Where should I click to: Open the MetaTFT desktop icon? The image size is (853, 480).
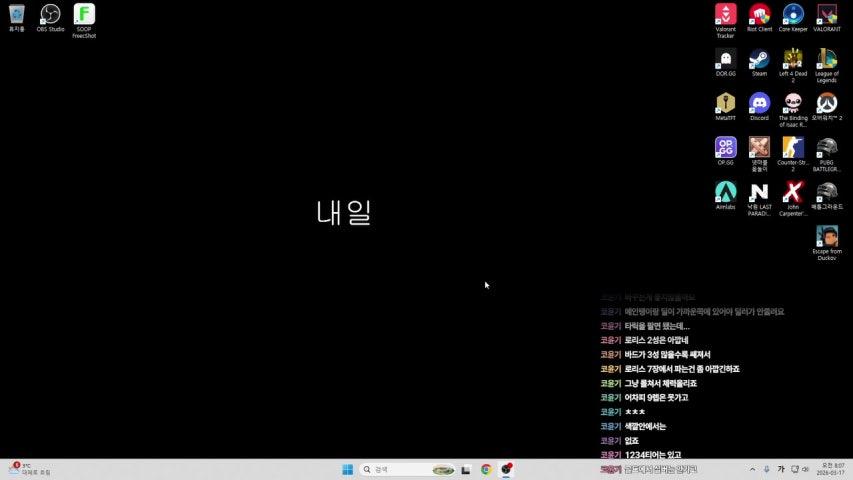point(726,103)
